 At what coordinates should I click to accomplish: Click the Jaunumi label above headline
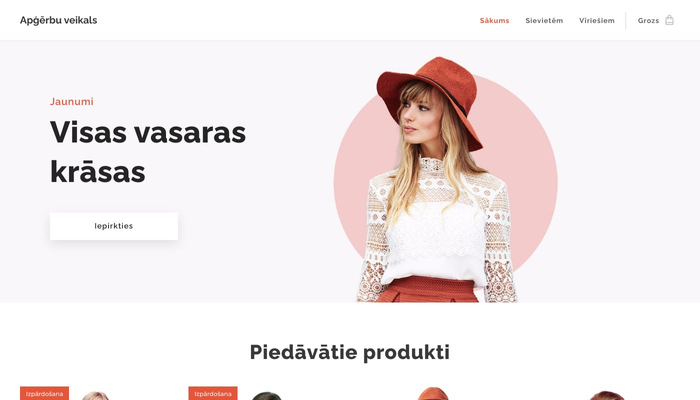(71, 101)
